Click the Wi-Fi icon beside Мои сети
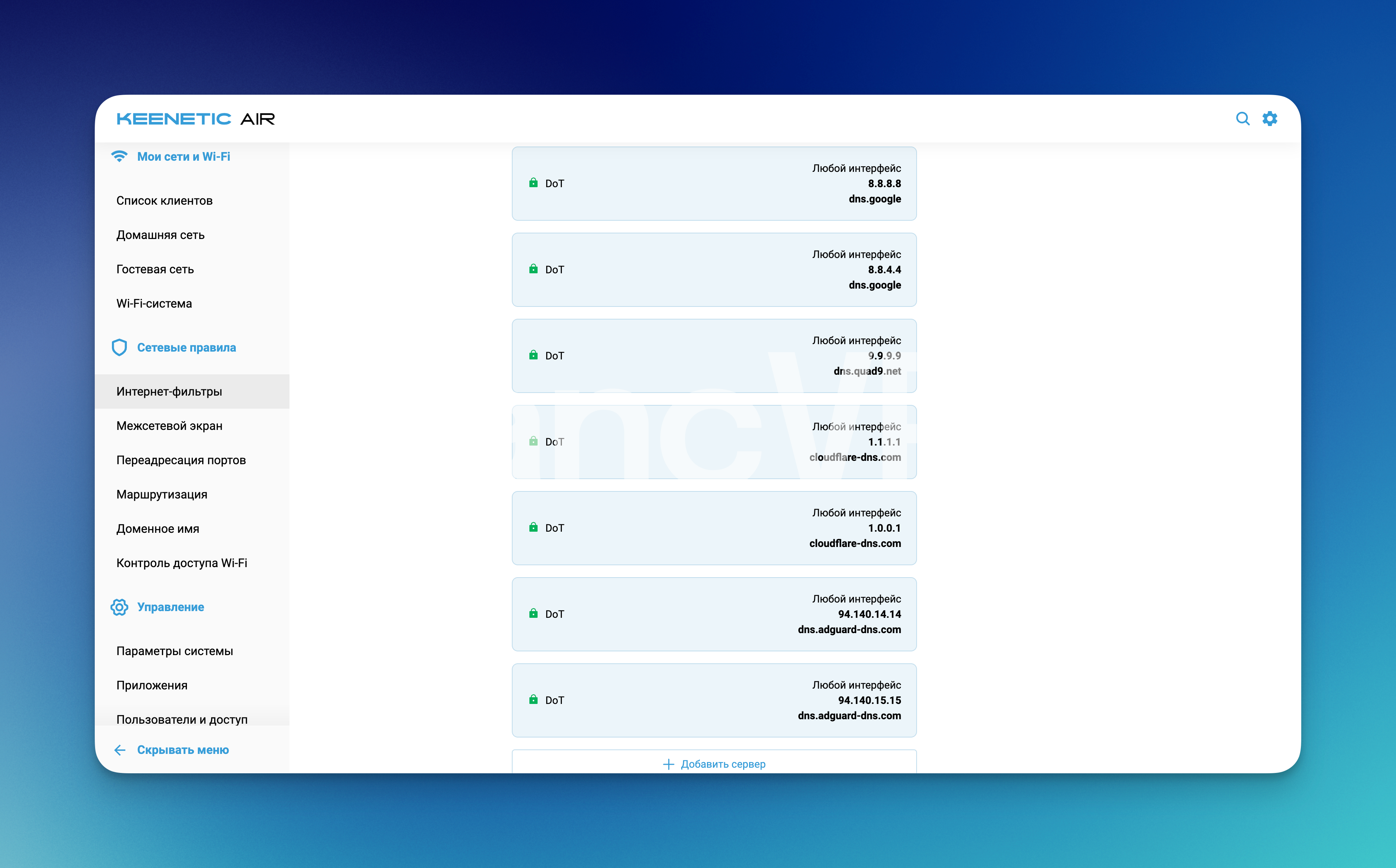 [x=119, y=156]
